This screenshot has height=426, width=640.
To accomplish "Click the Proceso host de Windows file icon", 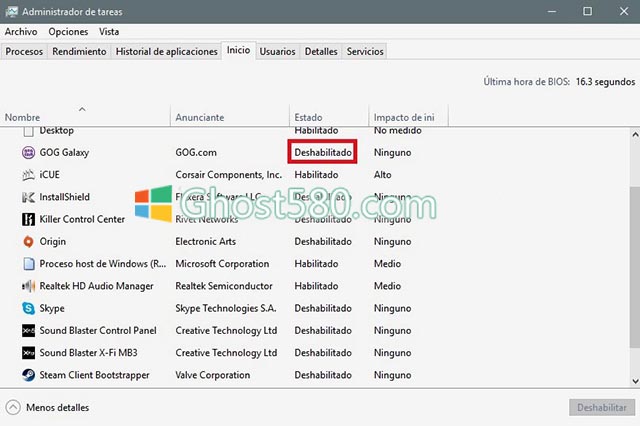I will 29,264.
